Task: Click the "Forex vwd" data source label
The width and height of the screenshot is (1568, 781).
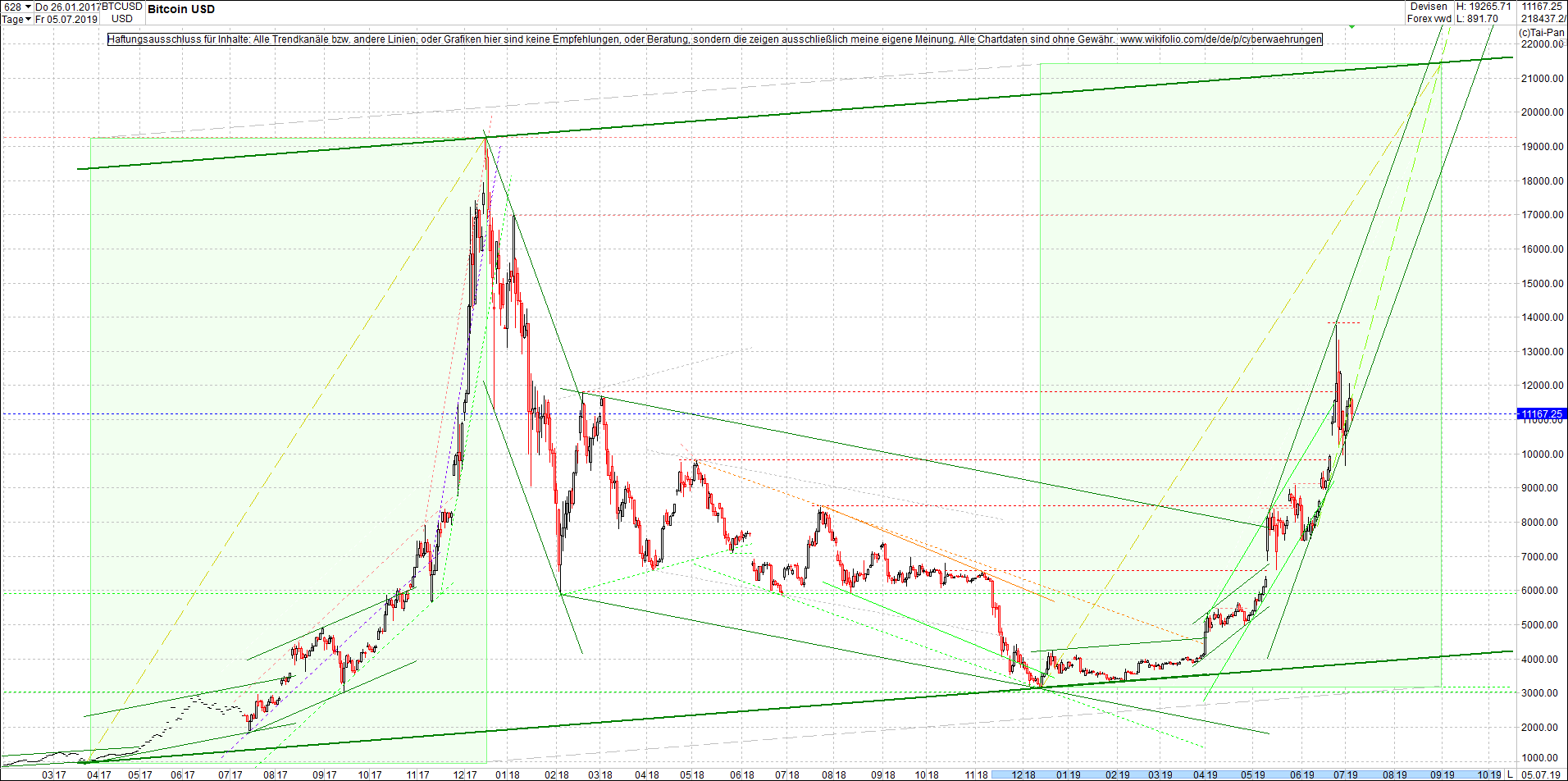Action: (x=1429, y=17)
